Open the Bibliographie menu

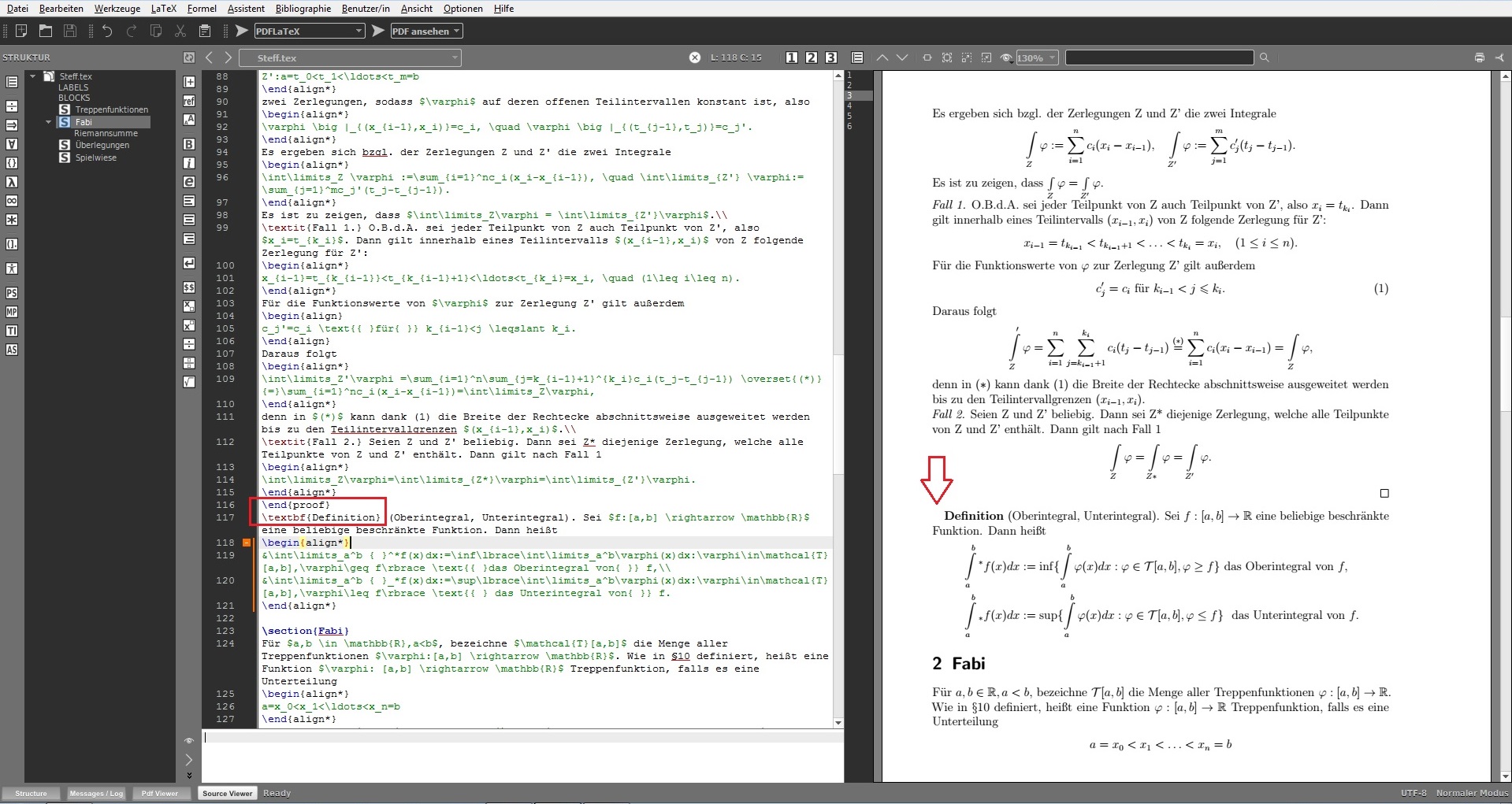coord(303,9)
